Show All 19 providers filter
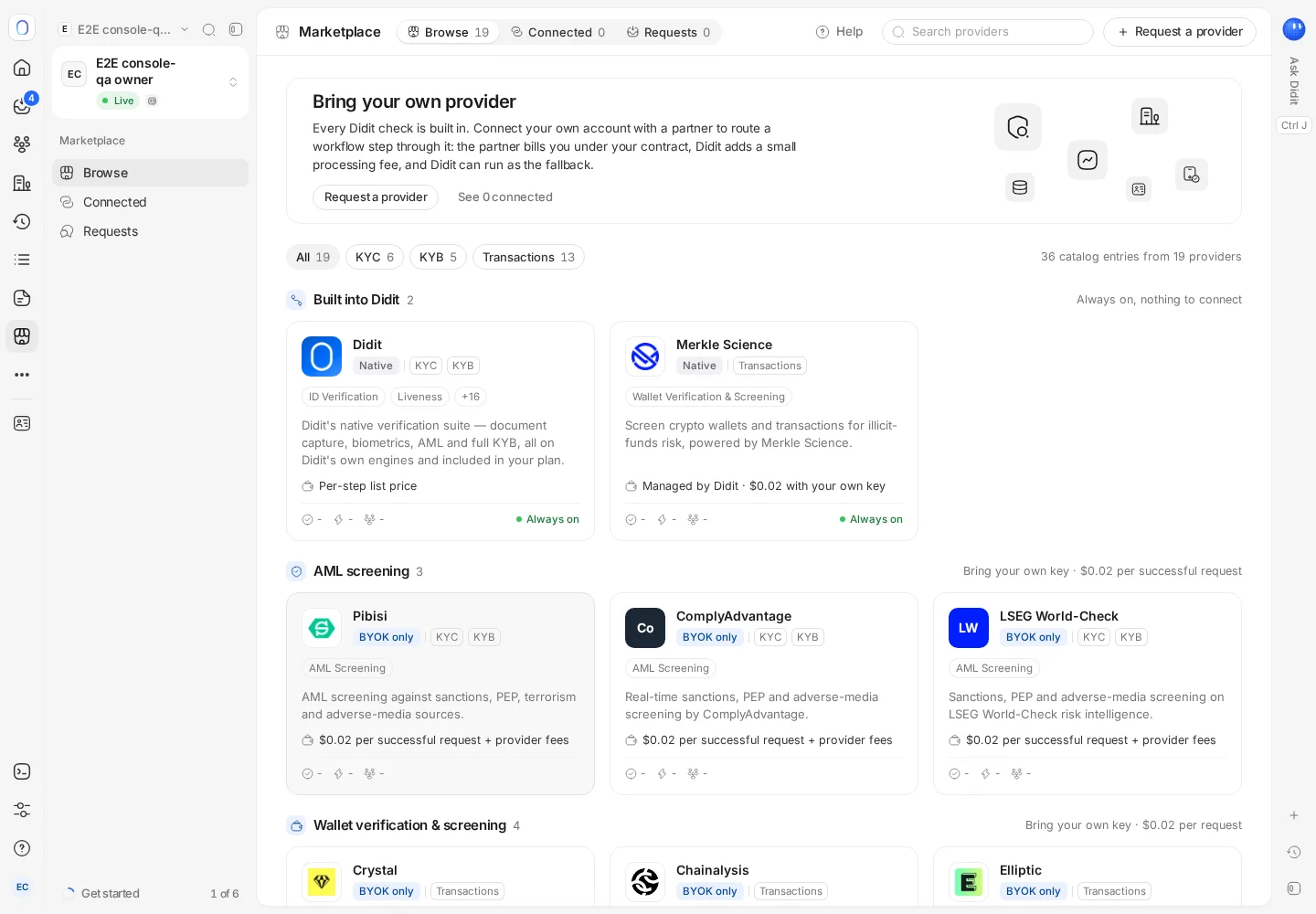Screen dimensions: 1316x914 coord(313,257)
